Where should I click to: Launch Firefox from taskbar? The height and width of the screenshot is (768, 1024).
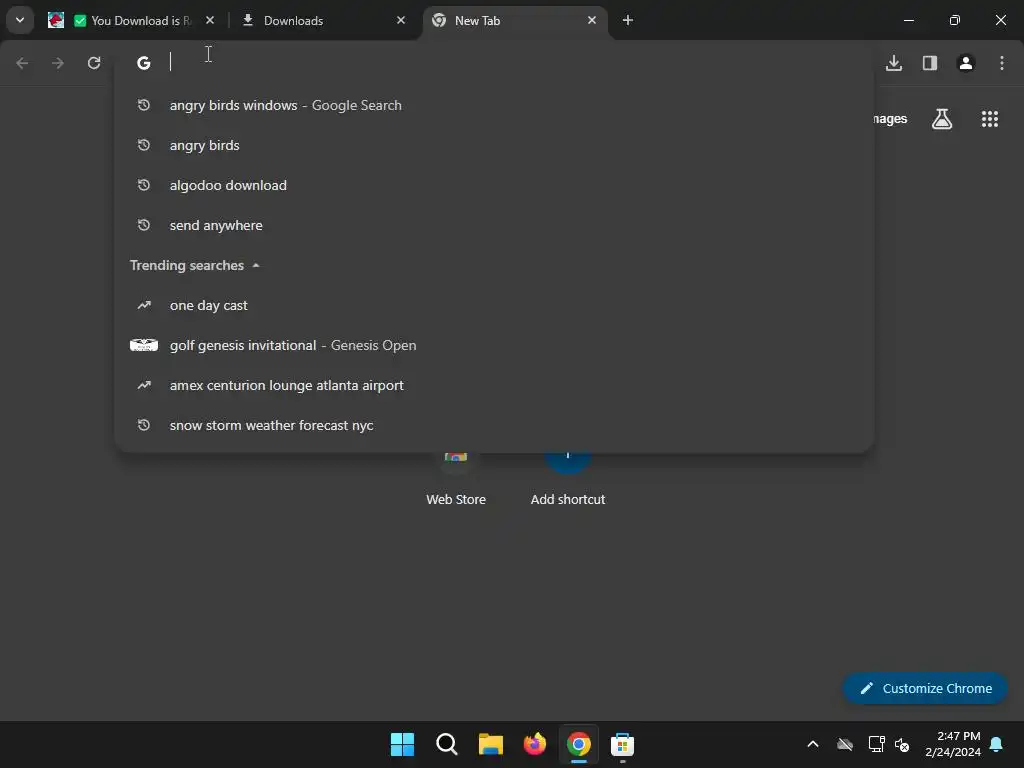pos(535,744)
